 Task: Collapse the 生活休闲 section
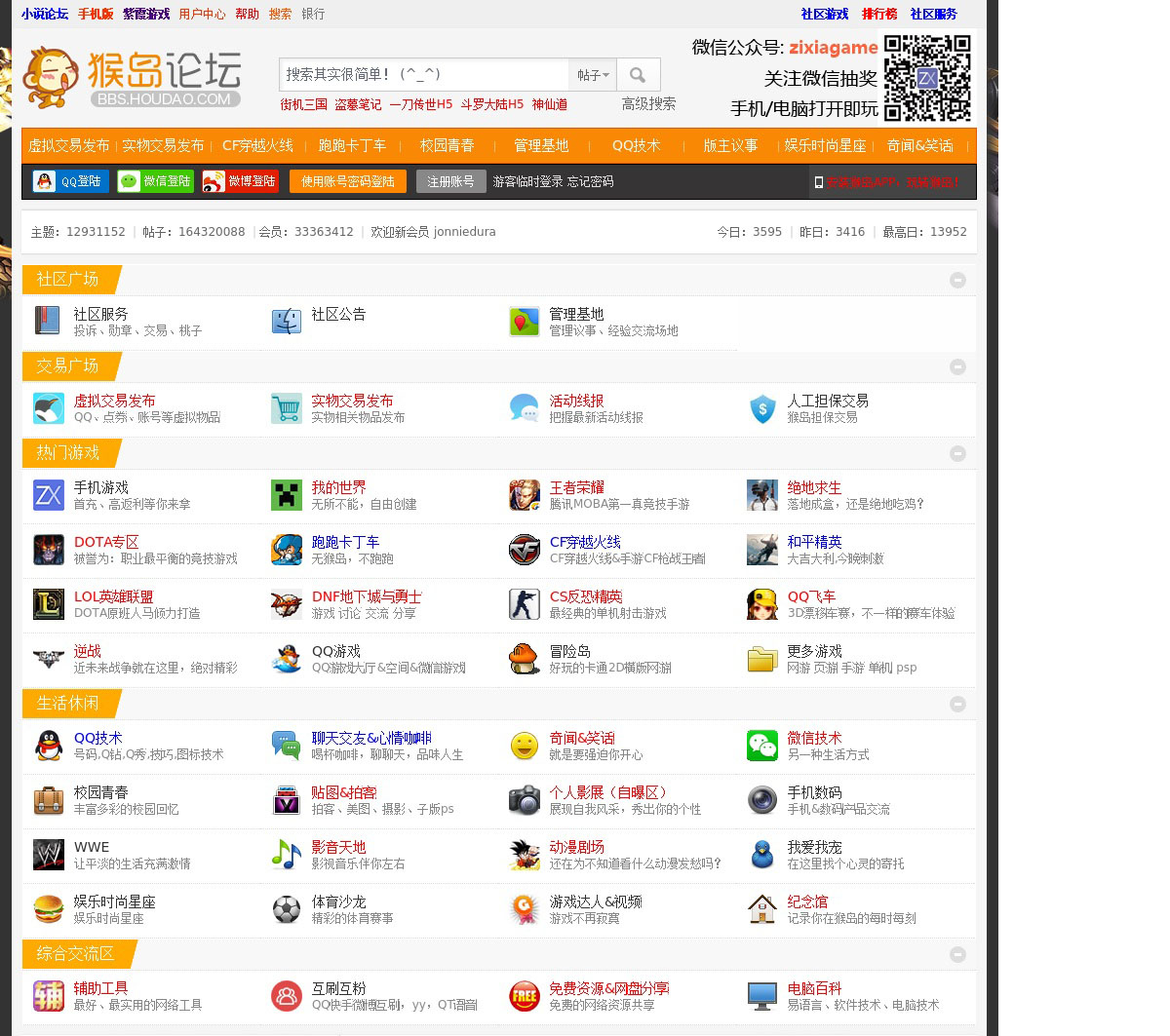click(x=957, y=704)
